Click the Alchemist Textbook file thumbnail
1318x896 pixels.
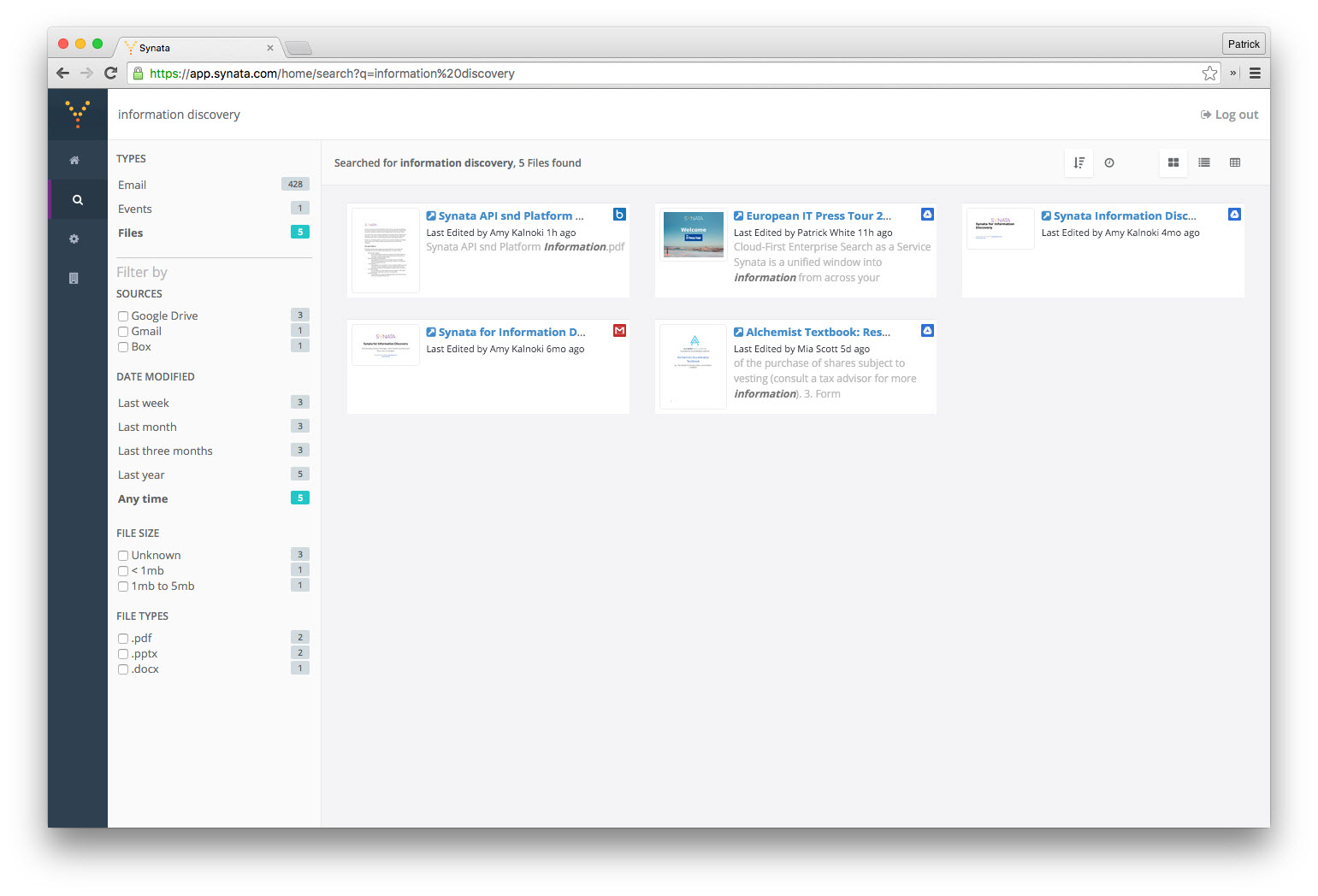pos(694,367)
